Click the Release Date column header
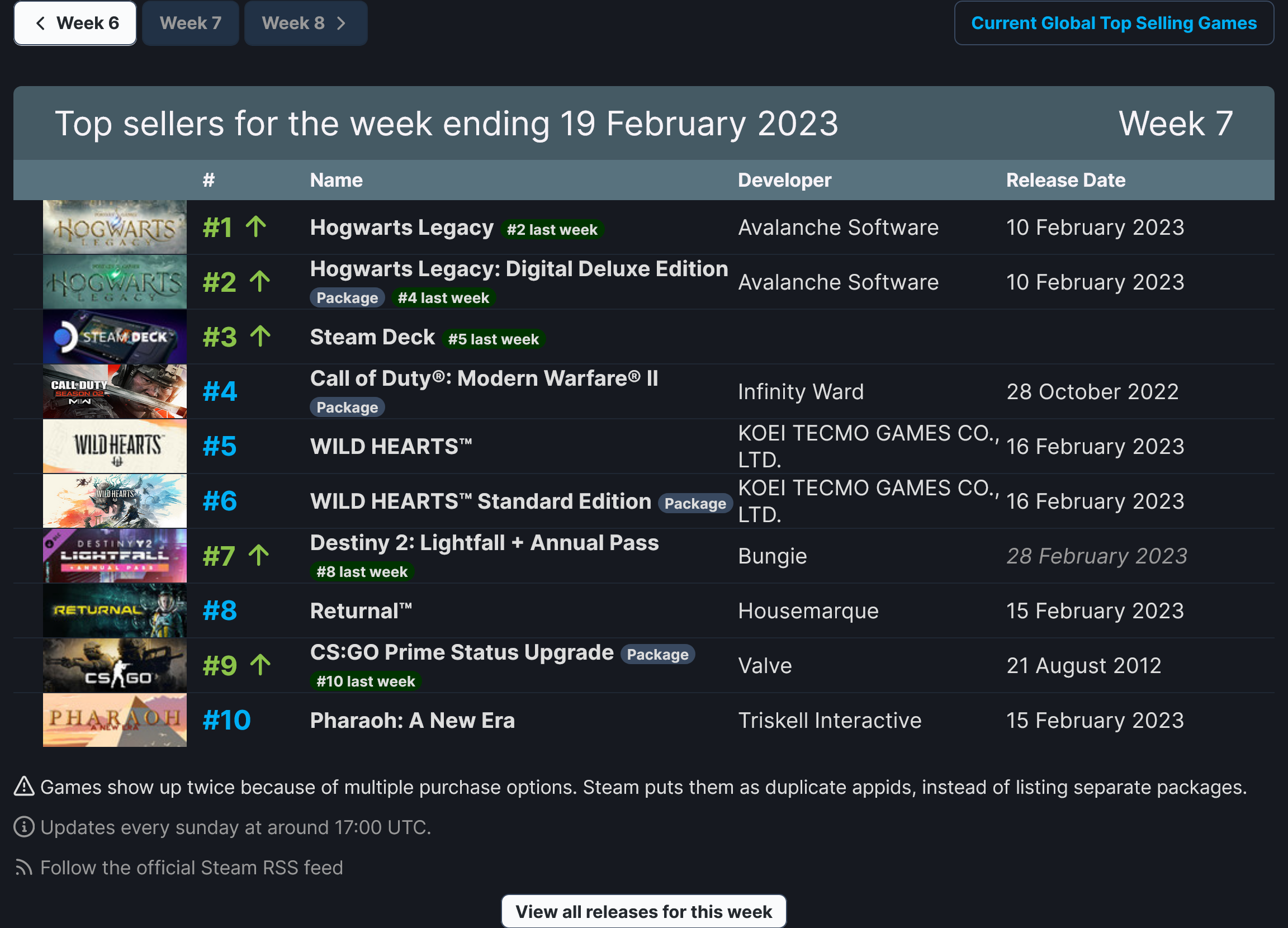1288x928 pixels. point(1066,180)
